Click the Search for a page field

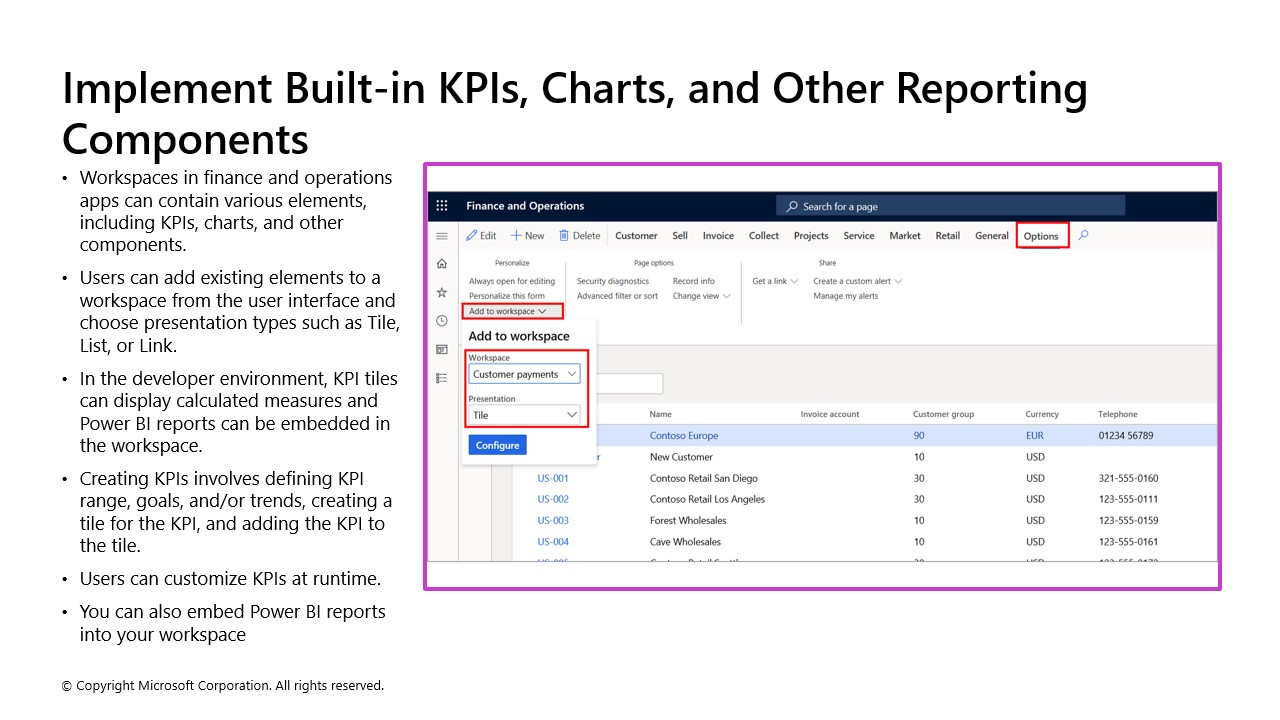click(950, 206)
